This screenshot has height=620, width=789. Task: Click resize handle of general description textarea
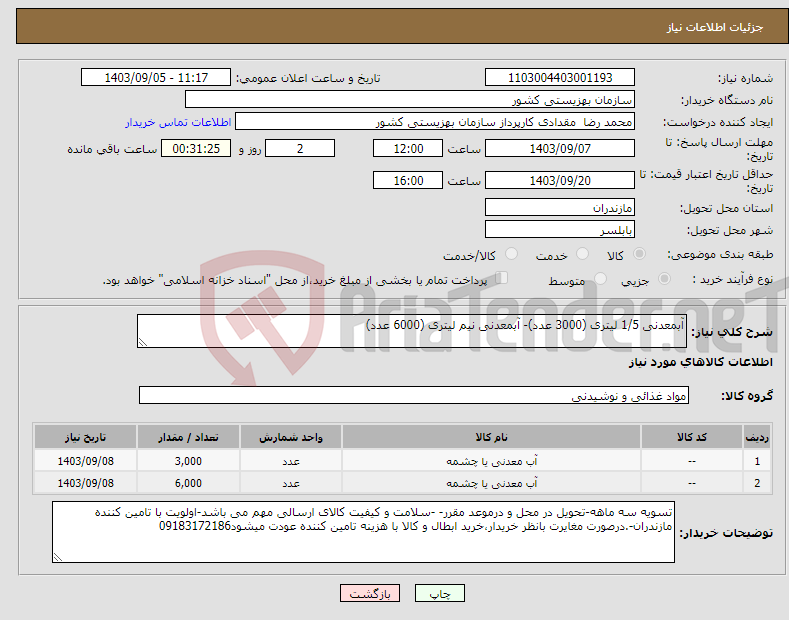point(143,342)
